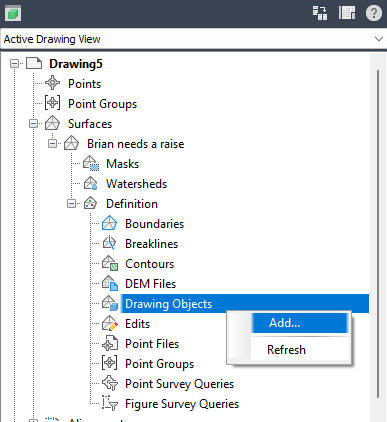Screen dimensions: 387x422
Task: Open Help with the question mark icon
Action: tap(374, 13)
